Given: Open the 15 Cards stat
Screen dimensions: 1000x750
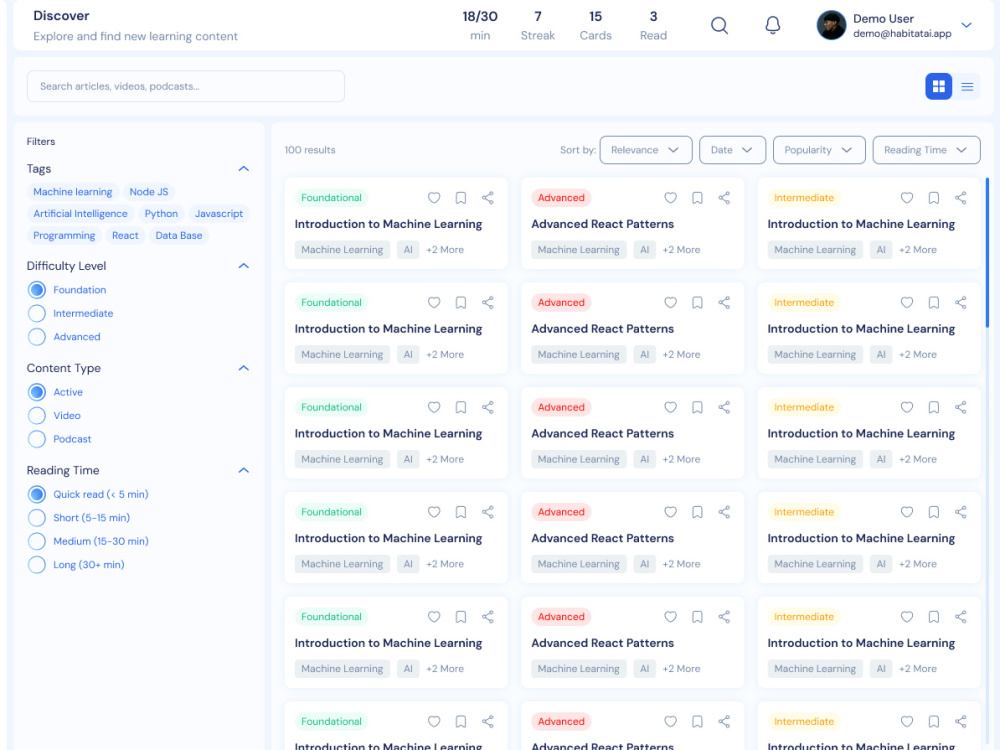Looking at the screenshot, I should [x=596, y=26].
